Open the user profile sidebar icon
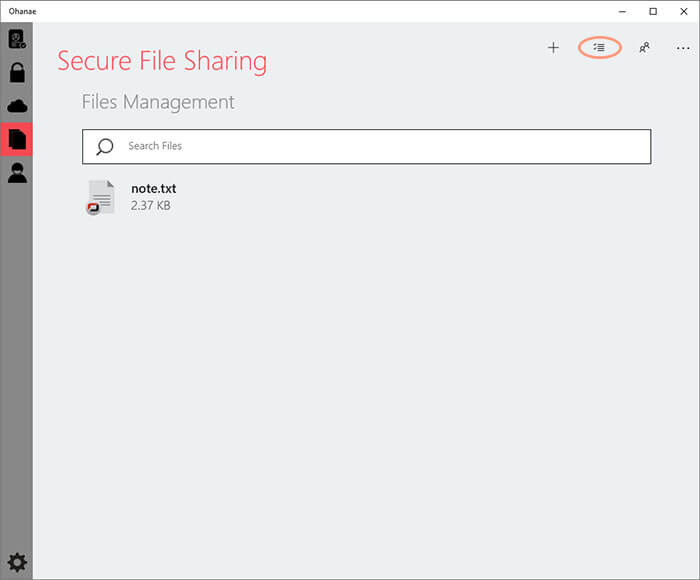 [x=17, y=173]
